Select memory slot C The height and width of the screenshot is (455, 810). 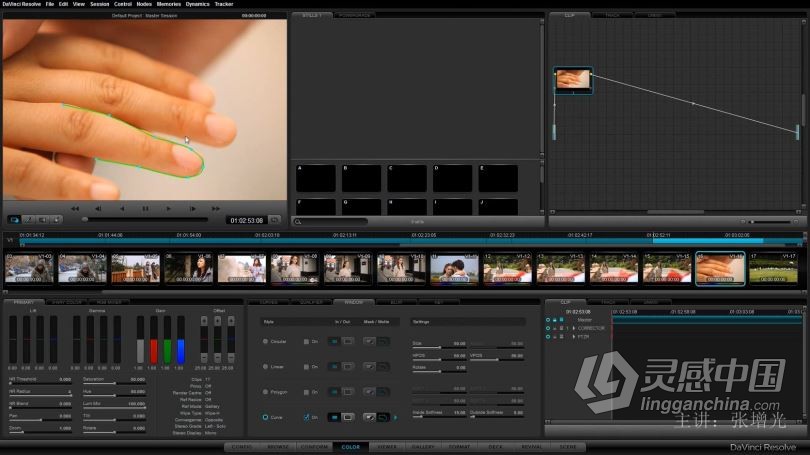pyautogui.click(x=407, y=178)
